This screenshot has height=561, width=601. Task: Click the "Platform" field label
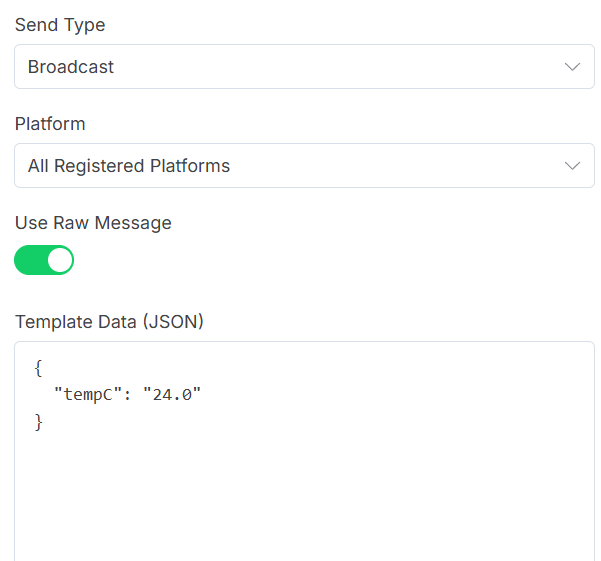(x=50, y=124)
